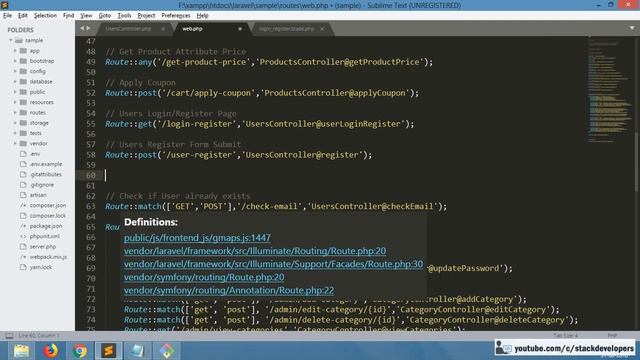640x360 pixels.
Task: Expand the tests folder
Action: [15, 133]
